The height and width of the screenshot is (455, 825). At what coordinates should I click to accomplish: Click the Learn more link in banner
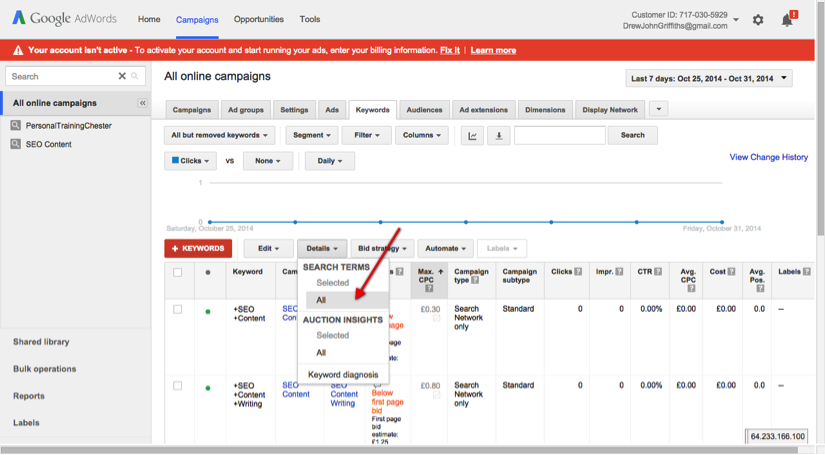coord(493,50)
